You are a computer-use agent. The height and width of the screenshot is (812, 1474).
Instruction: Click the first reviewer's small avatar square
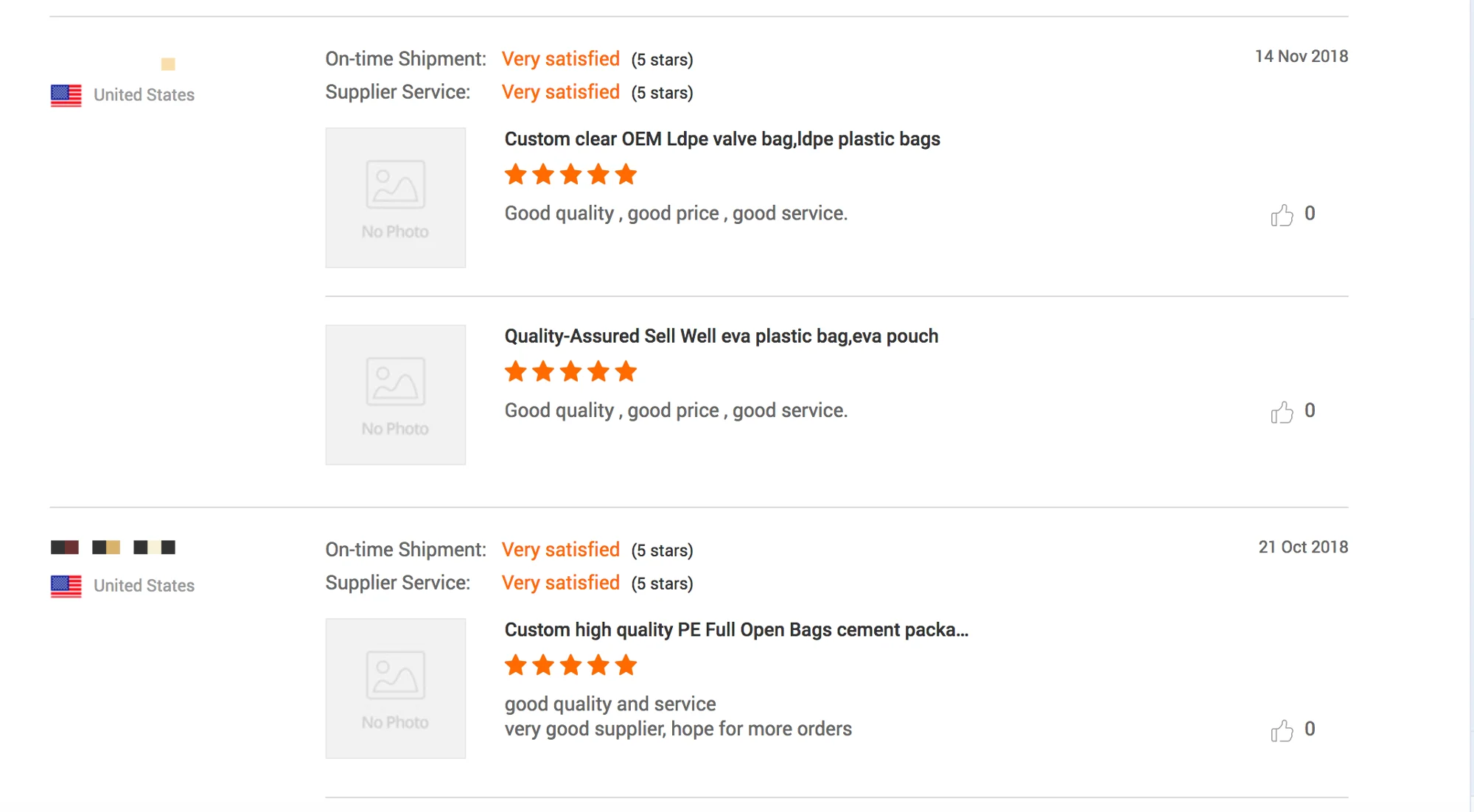point(168,64)
